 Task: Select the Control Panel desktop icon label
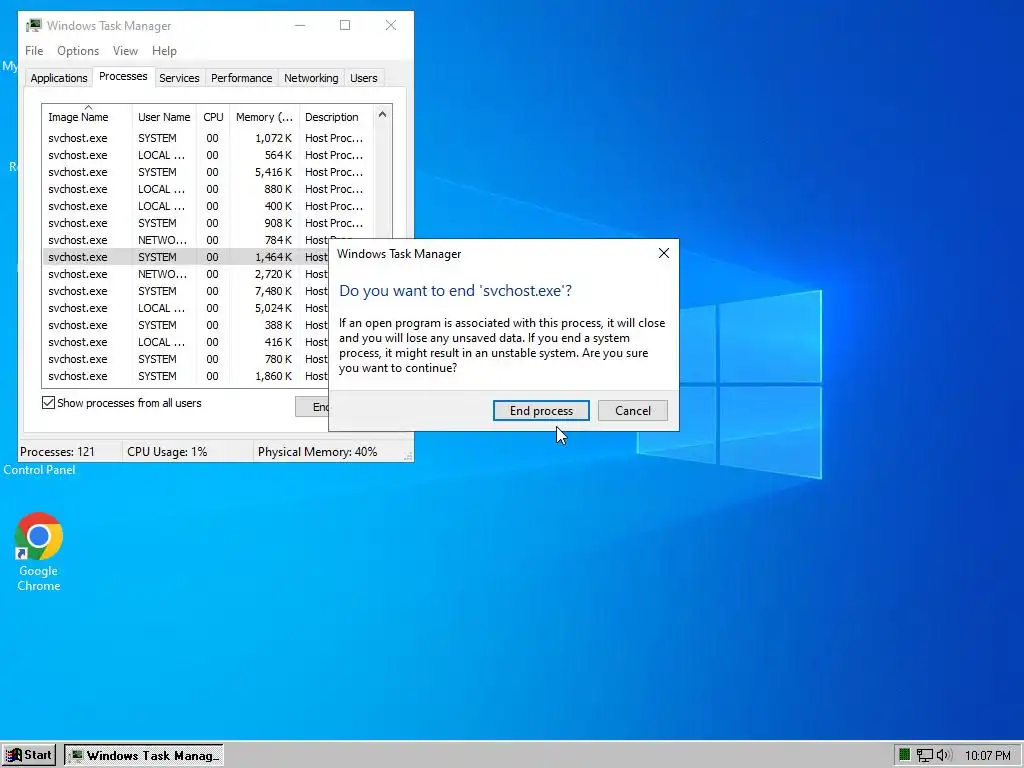click(39, 470)
